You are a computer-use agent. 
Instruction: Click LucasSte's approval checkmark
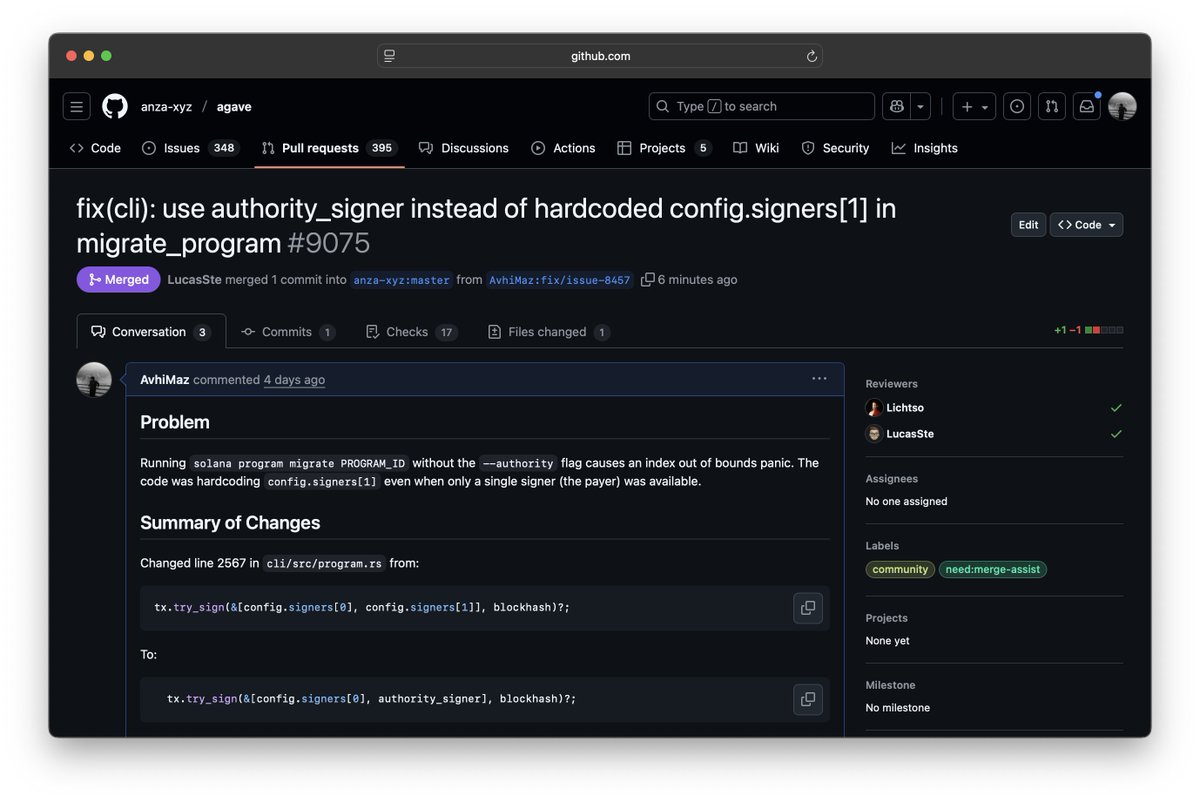pos(1116,434)
